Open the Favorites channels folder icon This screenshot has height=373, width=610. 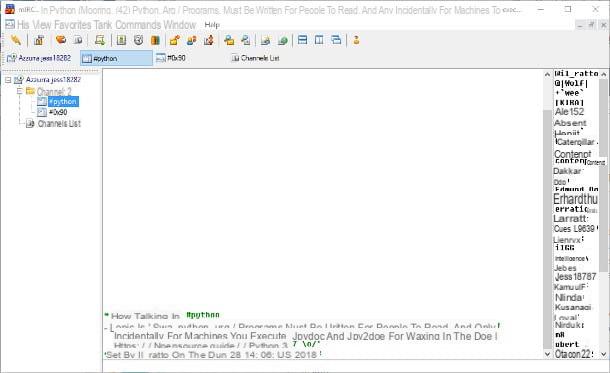pos(61,40)
